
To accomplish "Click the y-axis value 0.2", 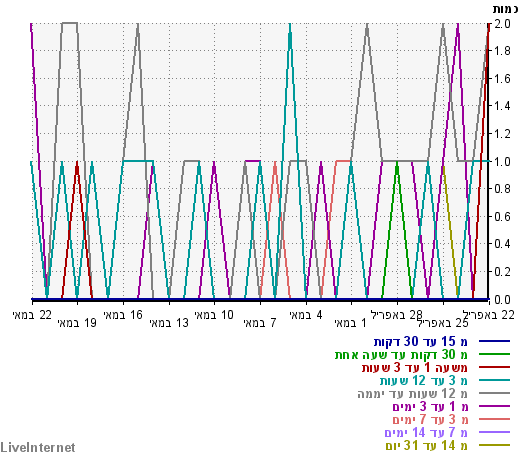I will click(x=502, y=272).
